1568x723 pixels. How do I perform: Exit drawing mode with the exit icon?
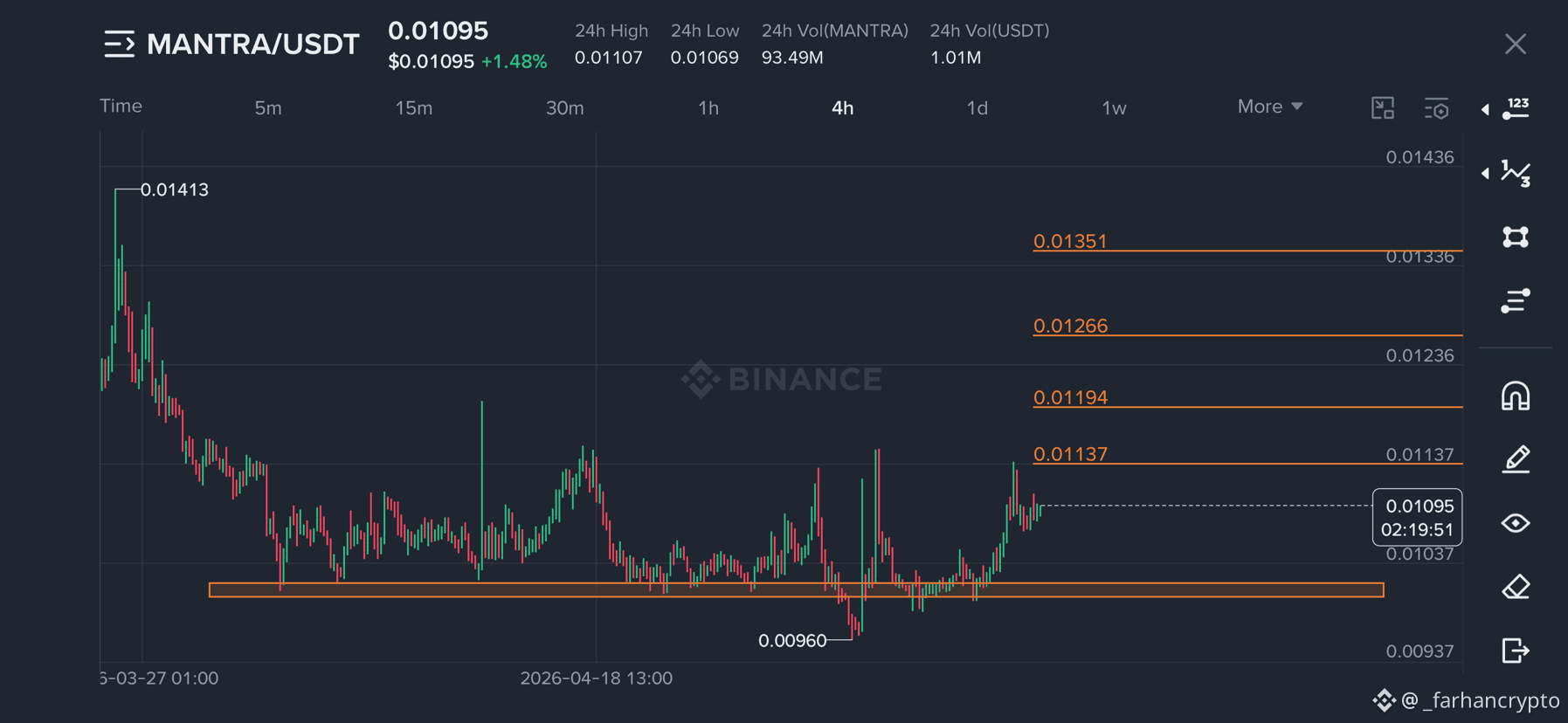(1516, 651)
